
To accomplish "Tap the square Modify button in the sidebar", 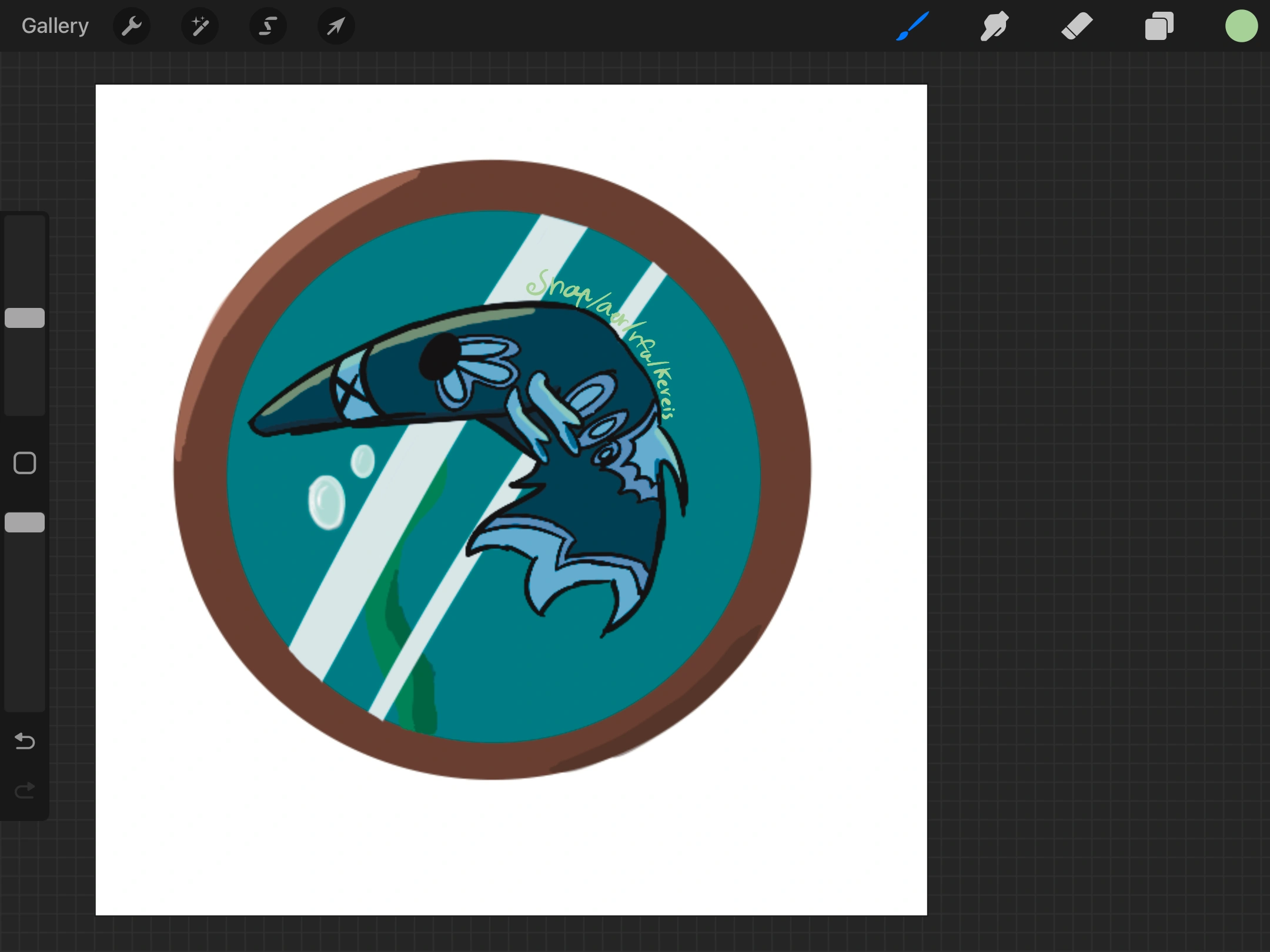I will point(25,463).
